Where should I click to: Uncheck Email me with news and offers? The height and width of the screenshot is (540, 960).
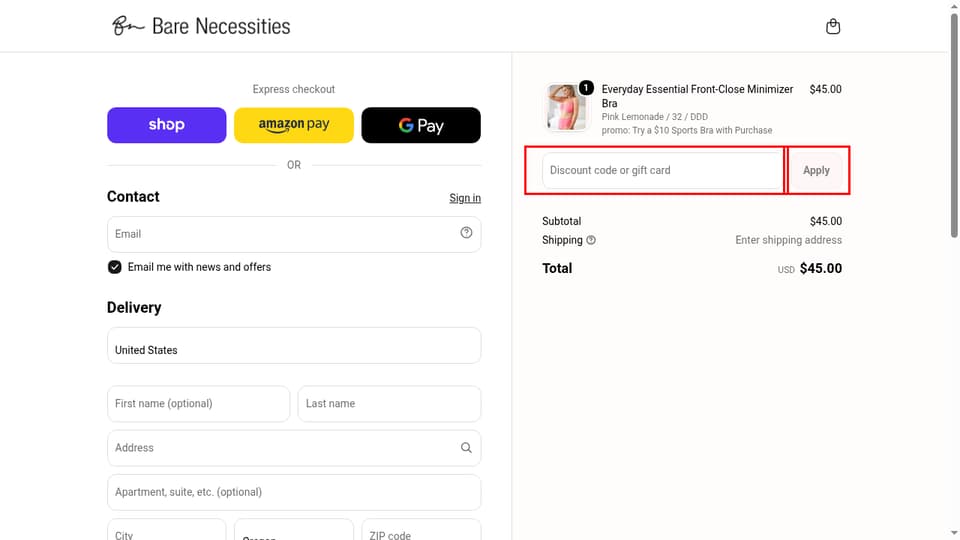tap(114, 267)
